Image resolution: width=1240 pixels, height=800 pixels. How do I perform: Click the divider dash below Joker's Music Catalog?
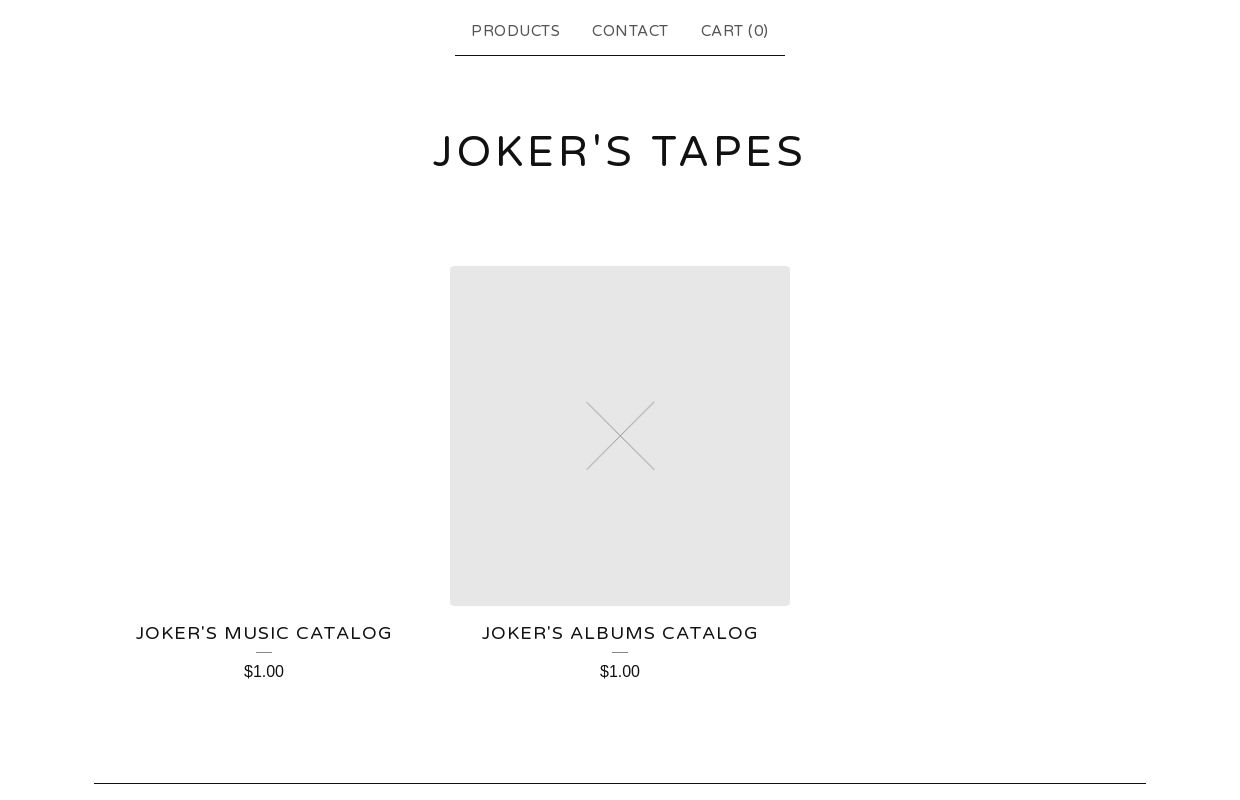[264, 652]
